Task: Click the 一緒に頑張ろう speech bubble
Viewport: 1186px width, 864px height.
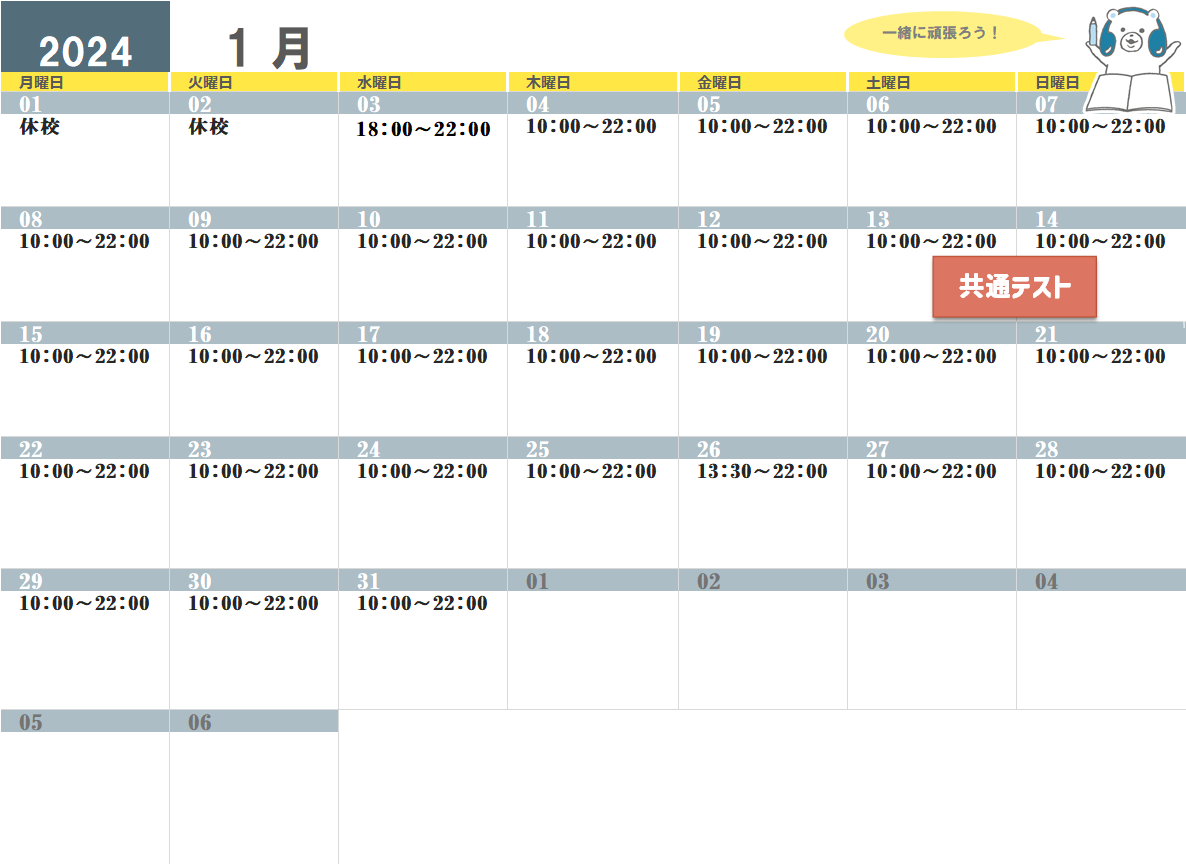Action: pos(940,34)
